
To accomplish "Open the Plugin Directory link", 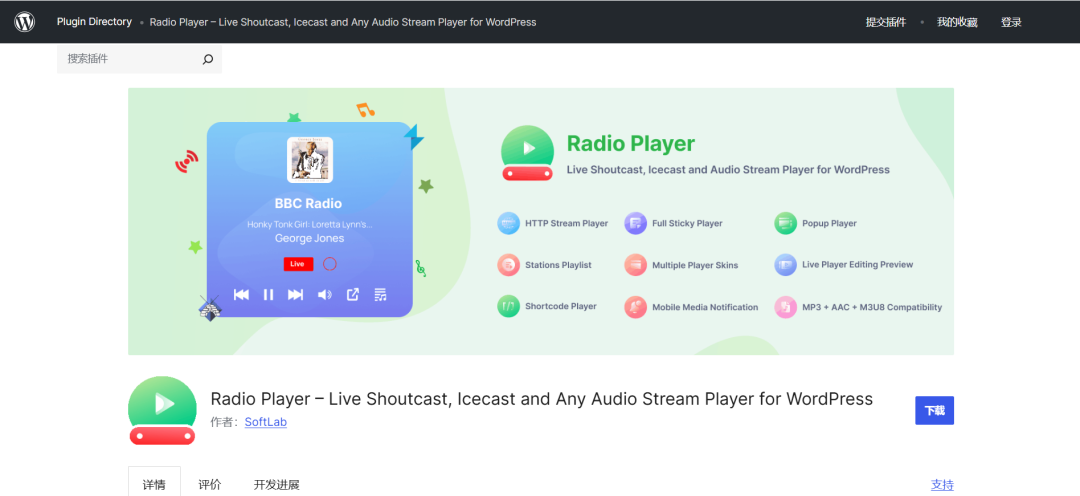I will coord(94,21).
